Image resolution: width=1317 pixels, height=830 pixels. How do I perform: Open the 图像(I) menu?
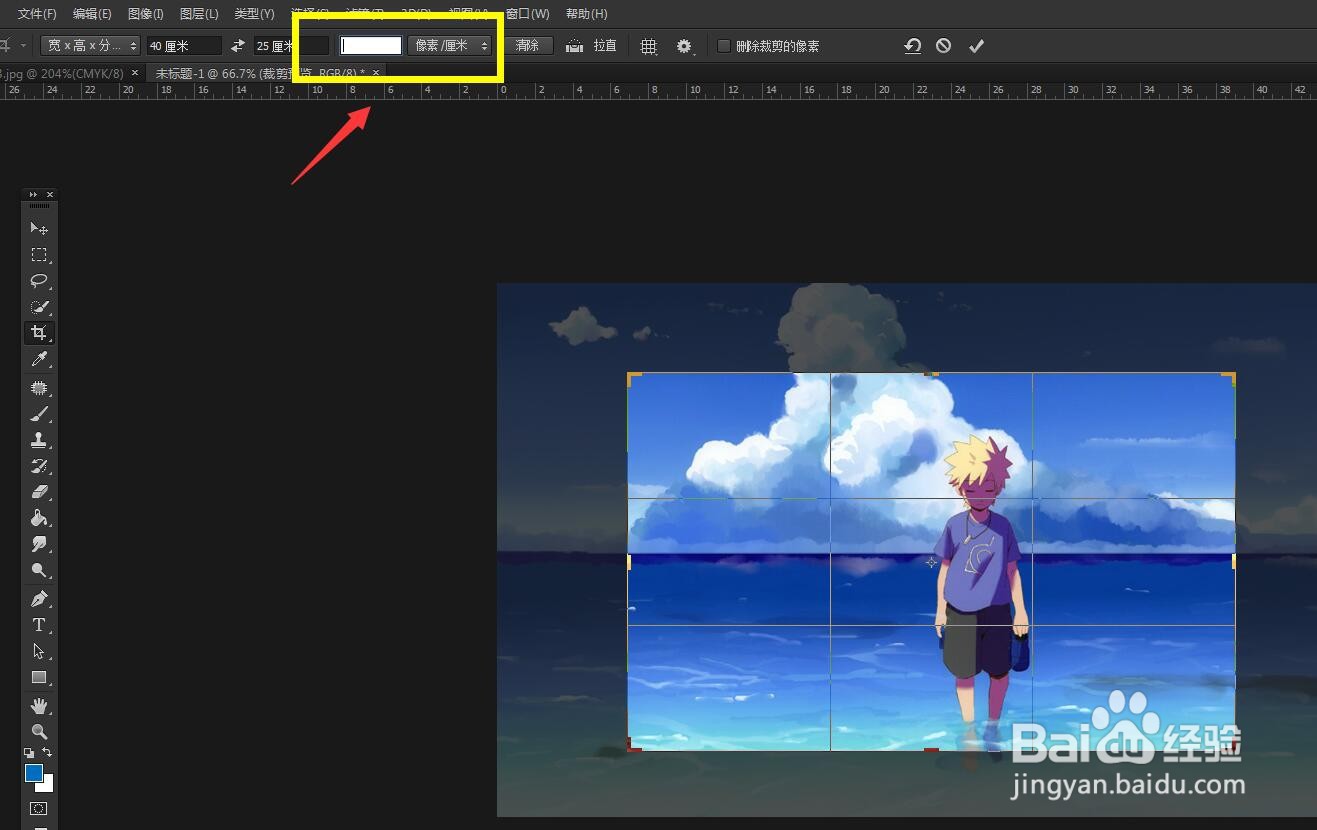point(146,14)
